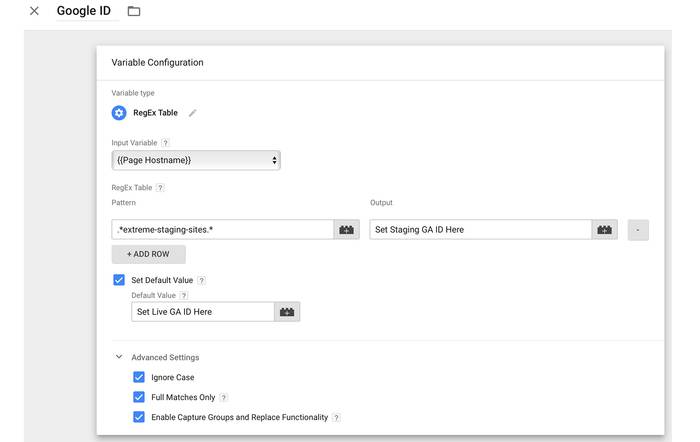Click the Output field Set Staging GA ID Here

[x=480, y=229]
